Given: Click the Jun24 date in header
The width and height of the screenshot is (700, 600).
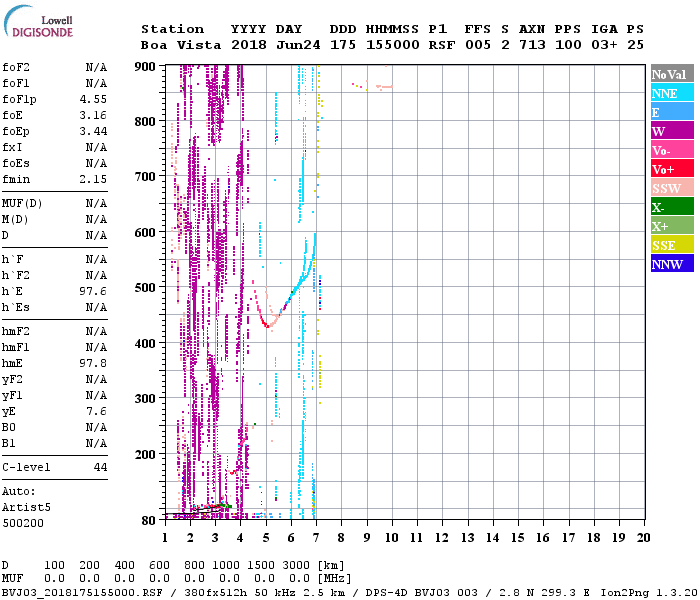Looking at the screenshot, I should [298, 45].
